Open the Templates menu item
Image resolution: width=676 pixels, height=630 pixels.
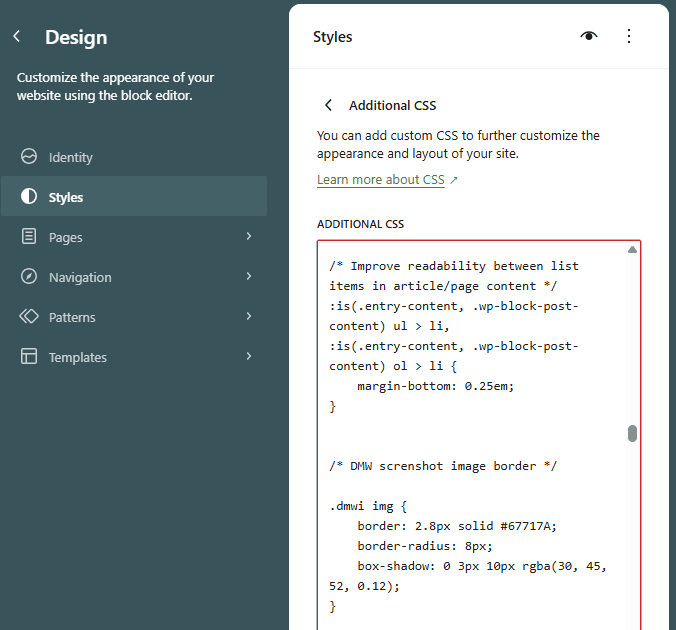coord(134,357)
